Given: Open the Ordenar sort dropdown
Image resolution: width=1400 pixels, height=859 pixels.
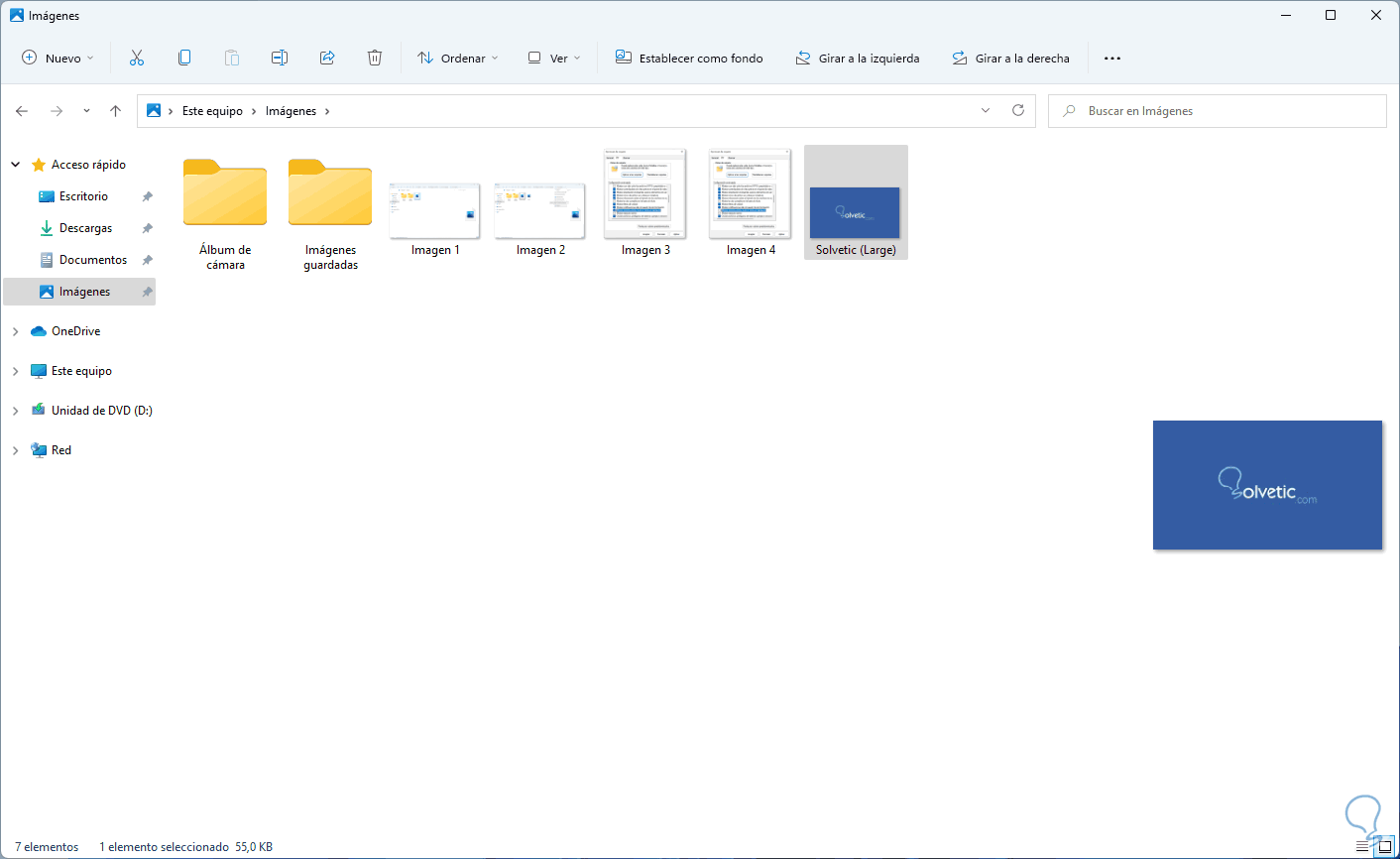Looking at the screenshot, I should [458, 58].
